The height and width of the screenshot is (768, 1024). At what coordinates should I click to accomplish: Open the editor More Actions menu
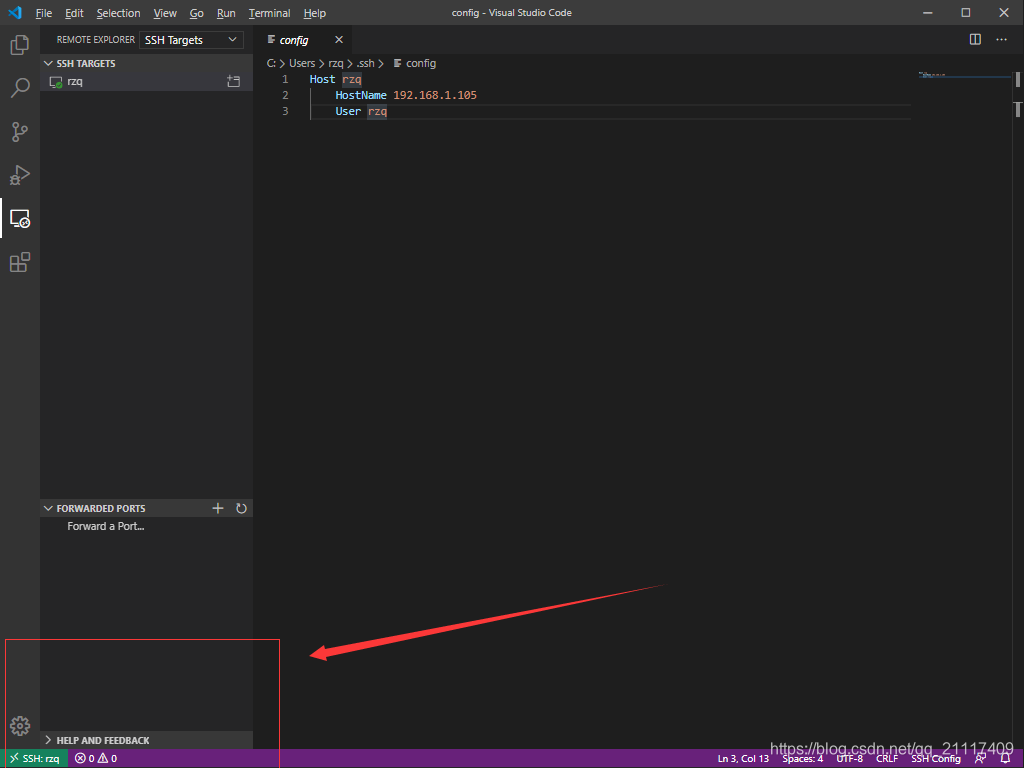pos(1001,40)
